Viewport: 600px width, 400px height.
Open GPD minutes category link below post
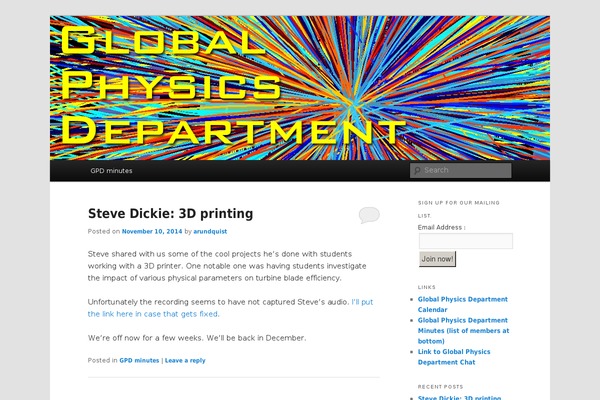coord(139,360)
